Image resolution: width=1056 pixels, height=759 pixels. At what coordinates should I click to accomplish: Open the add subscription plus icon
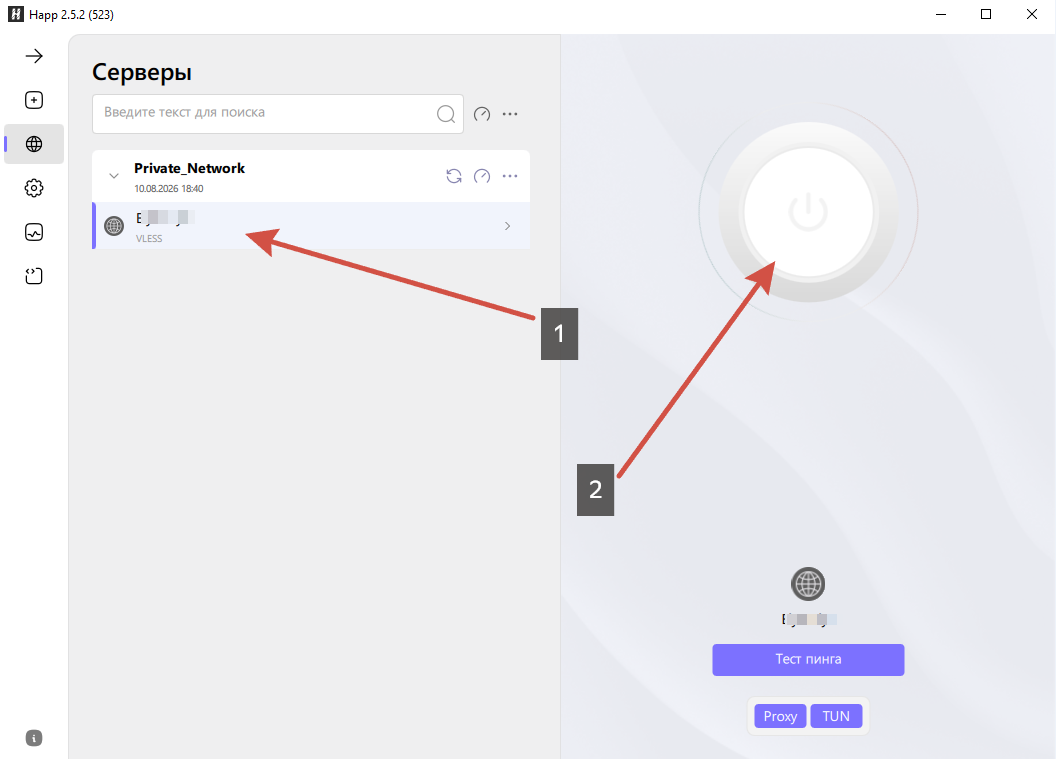click(34, 100)
